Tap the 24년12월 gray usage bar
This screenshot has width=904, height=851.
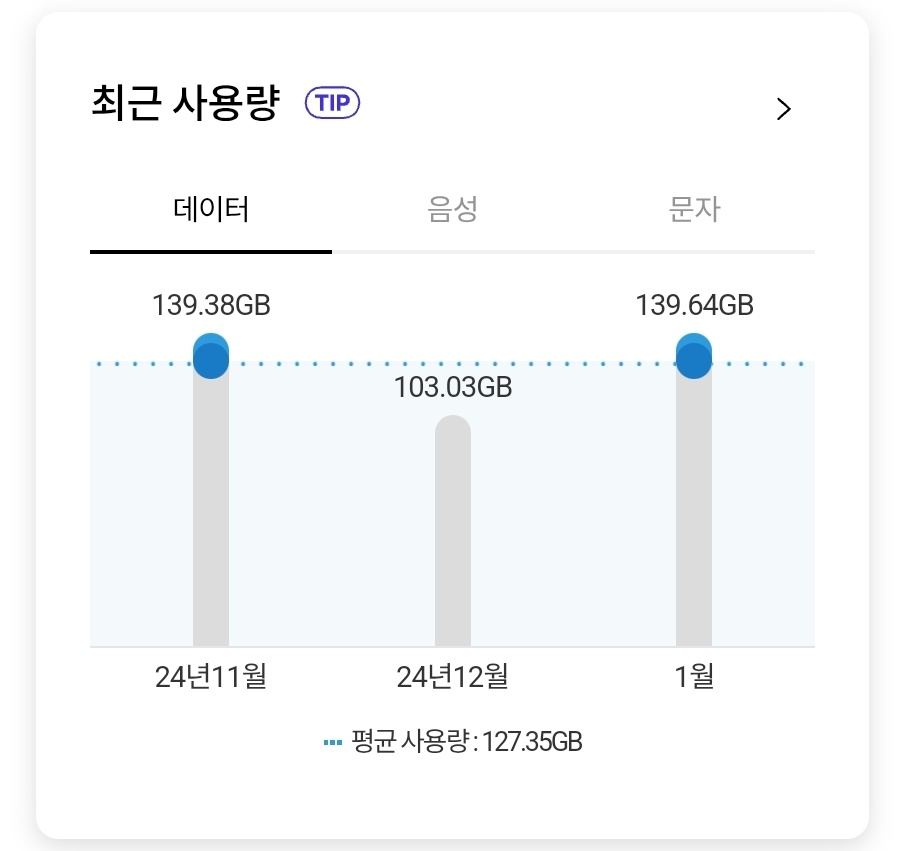click(453, 530)
